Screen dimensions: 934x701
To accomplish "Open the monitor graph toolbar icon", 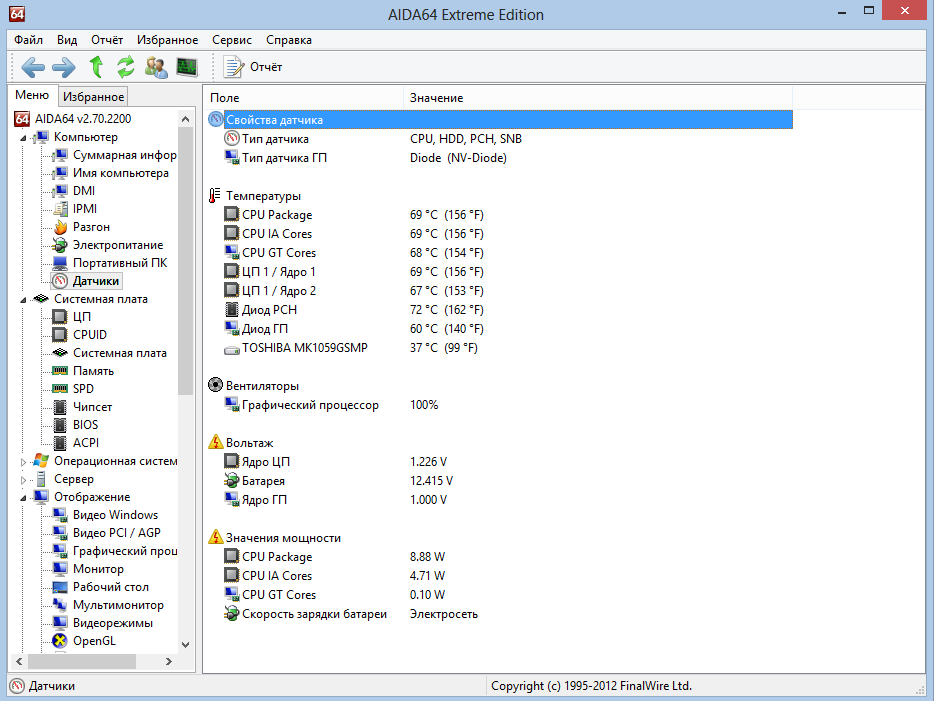I will (x=187, y=67).
